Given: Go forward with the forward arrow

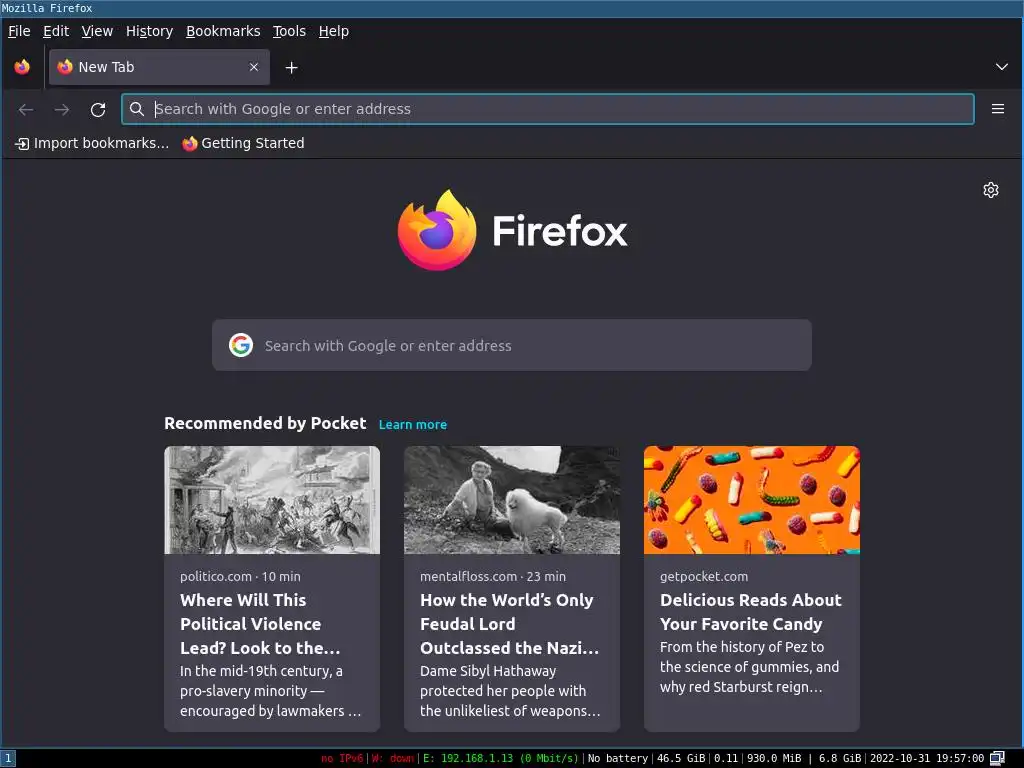Looking at the screenshot, I should [x=62, y=110].
